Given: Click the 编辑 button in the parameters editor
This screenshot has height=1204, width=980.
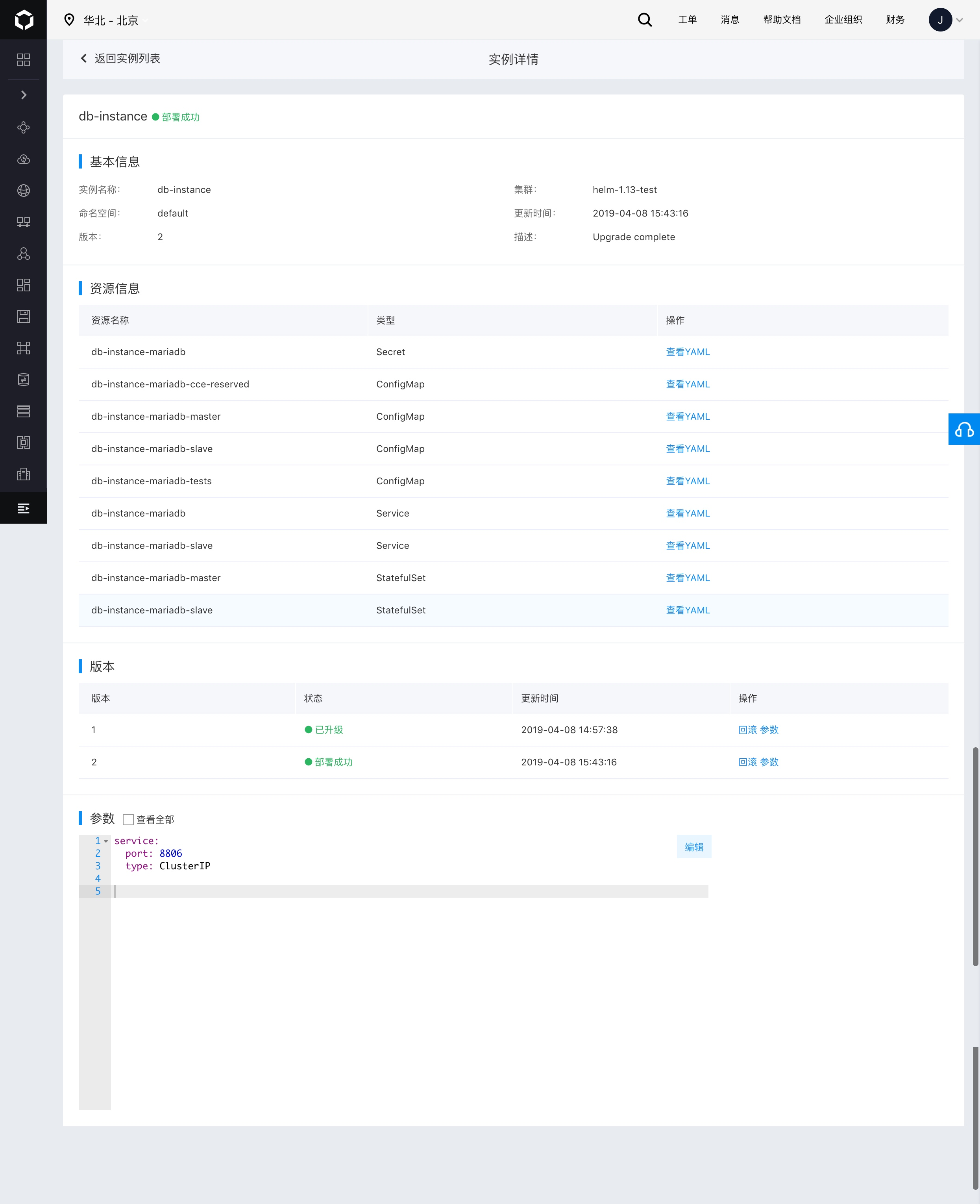Looking at the screenshot, I should (694, 847).
